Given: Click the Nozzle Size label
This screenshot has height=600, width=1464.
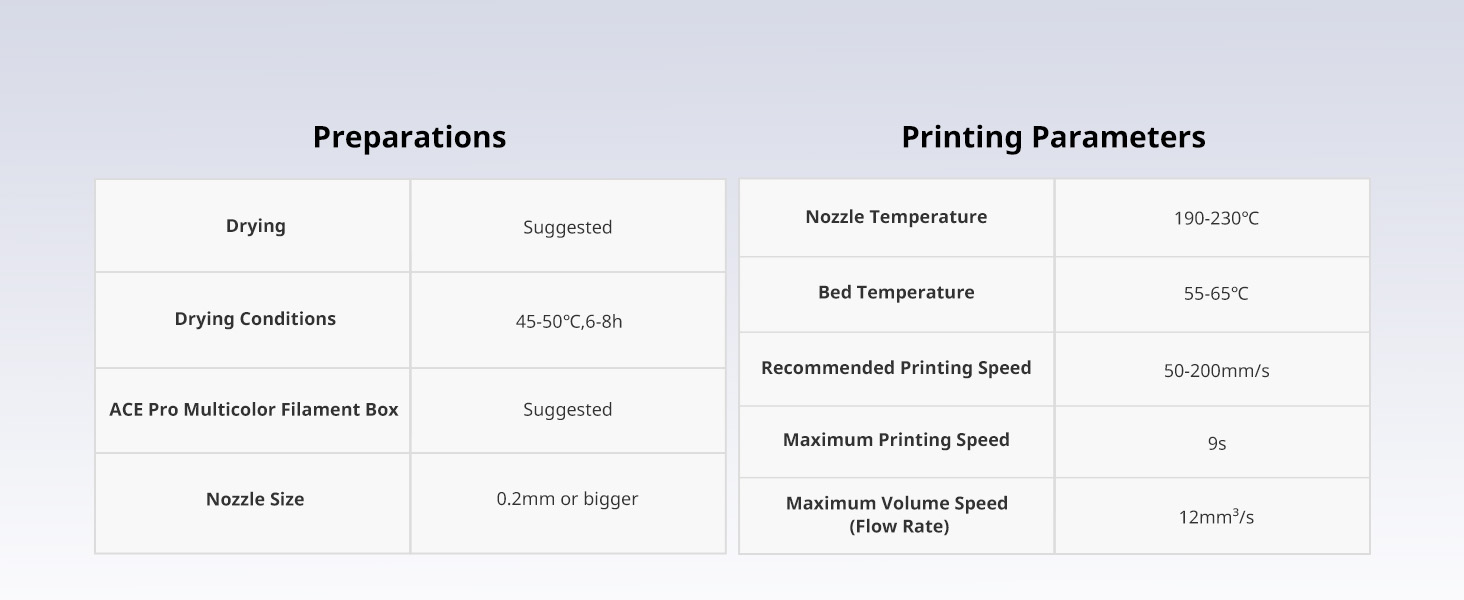Looking at the screenshot, I should (x=255, y=499).
